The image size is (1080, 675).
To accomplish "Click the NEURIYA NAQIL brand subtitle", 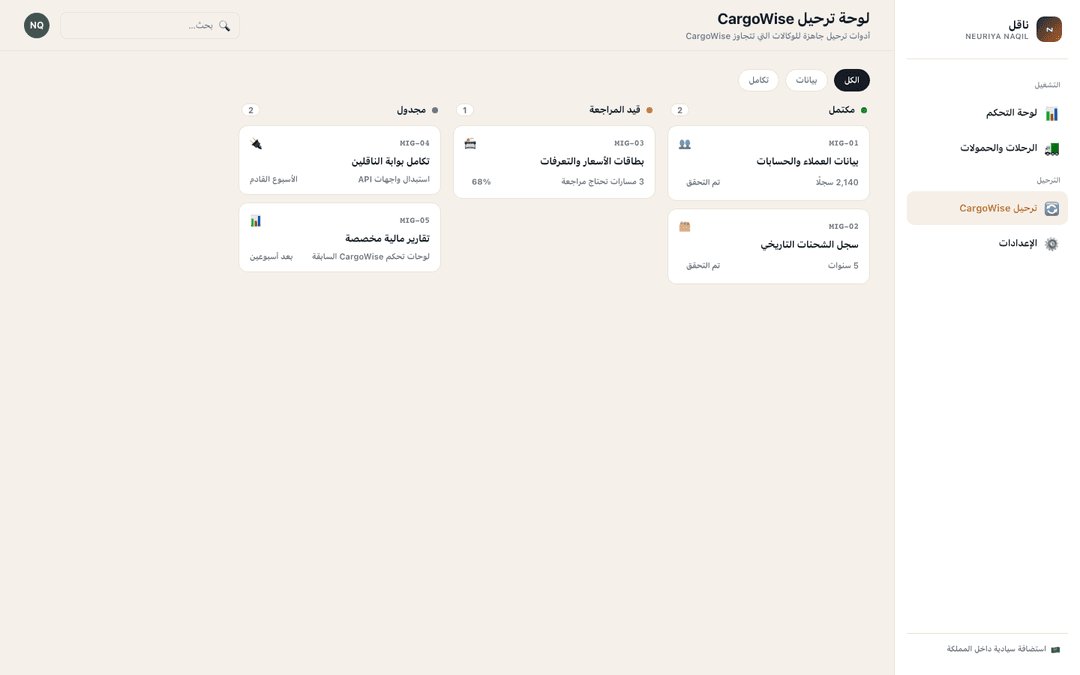I will (997, 37).
